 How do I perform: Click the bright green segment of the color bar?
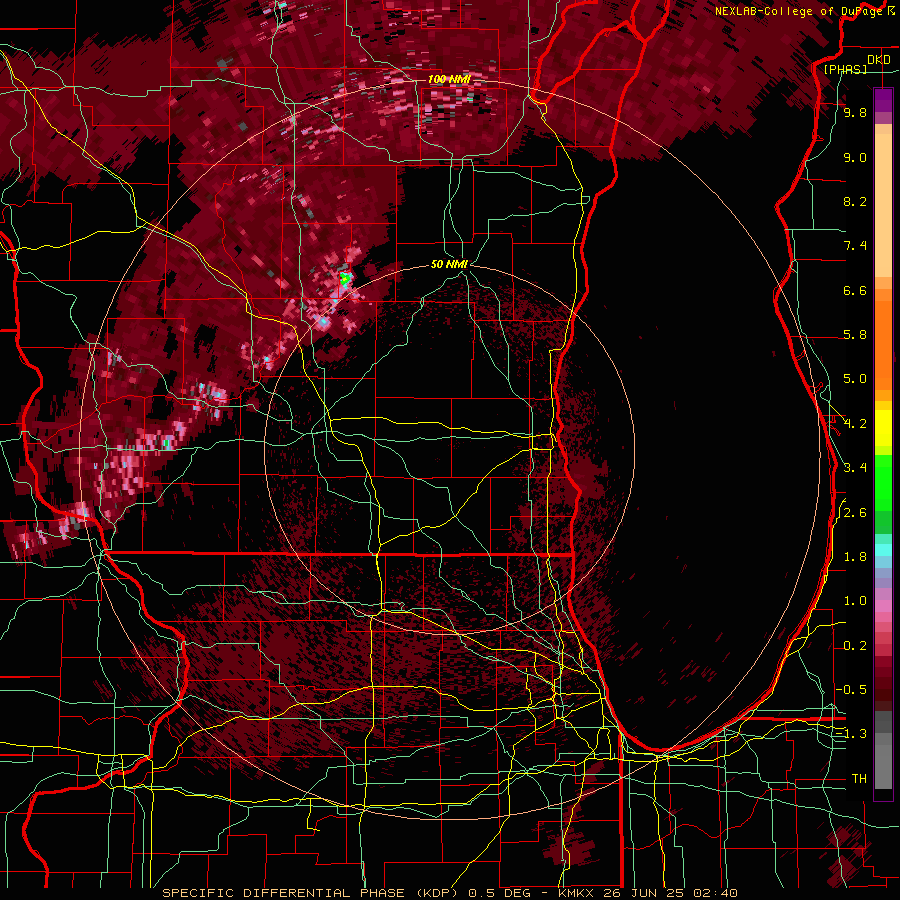(883, 483)
